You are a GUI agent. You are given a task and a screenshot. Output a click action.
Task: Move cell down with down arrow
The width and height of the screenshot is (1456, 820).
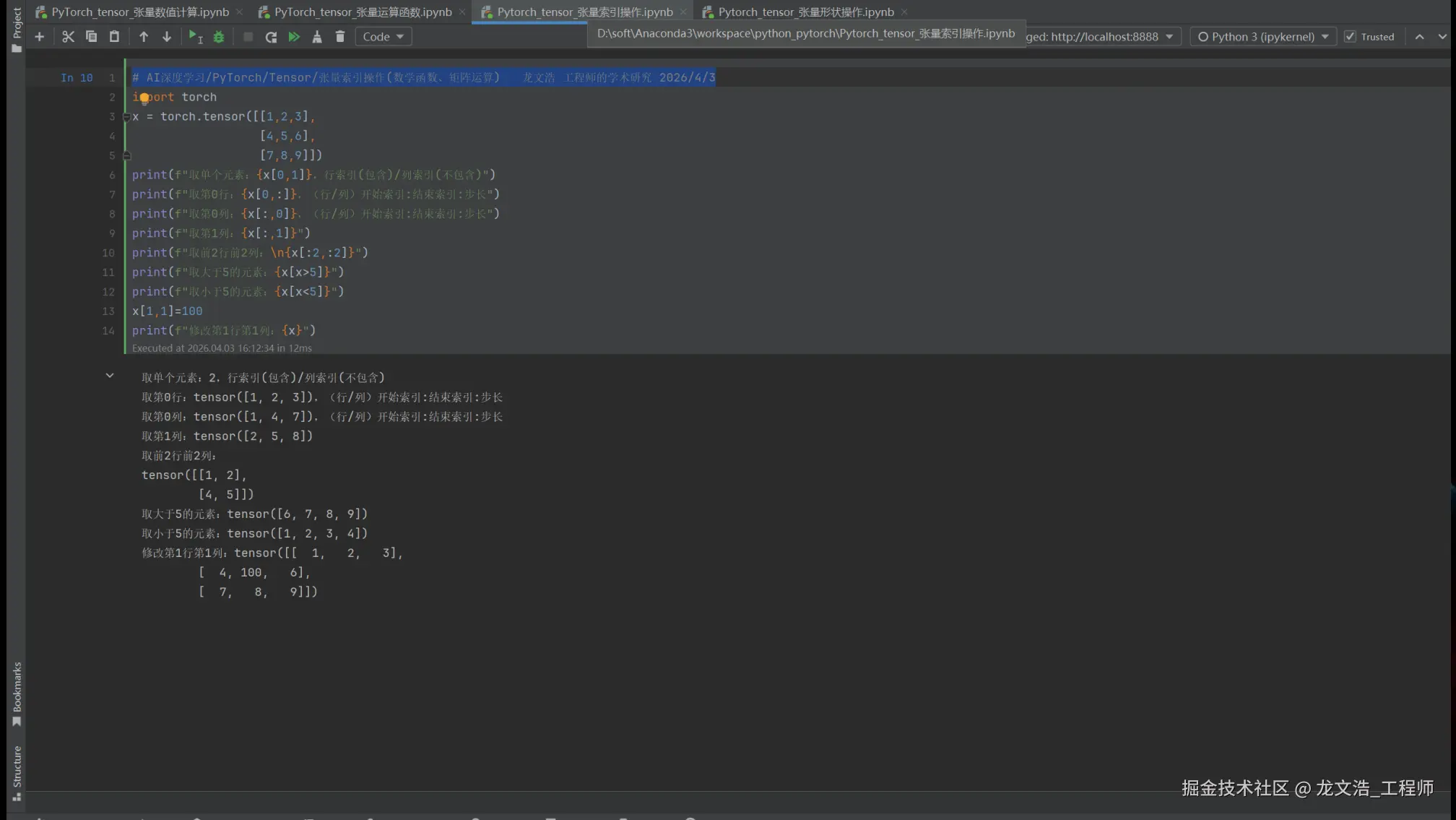tap(167, 37)
